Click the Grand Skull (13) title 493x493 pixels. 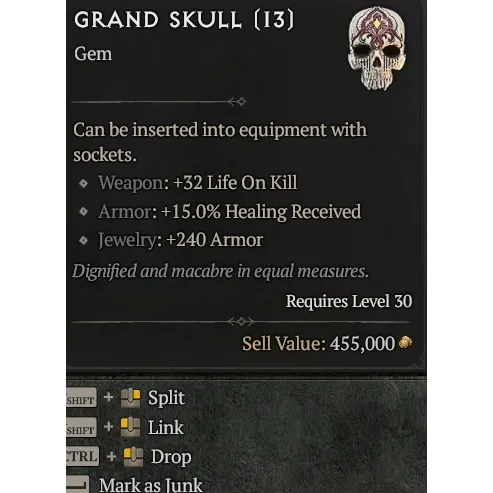tap(184, 20)
